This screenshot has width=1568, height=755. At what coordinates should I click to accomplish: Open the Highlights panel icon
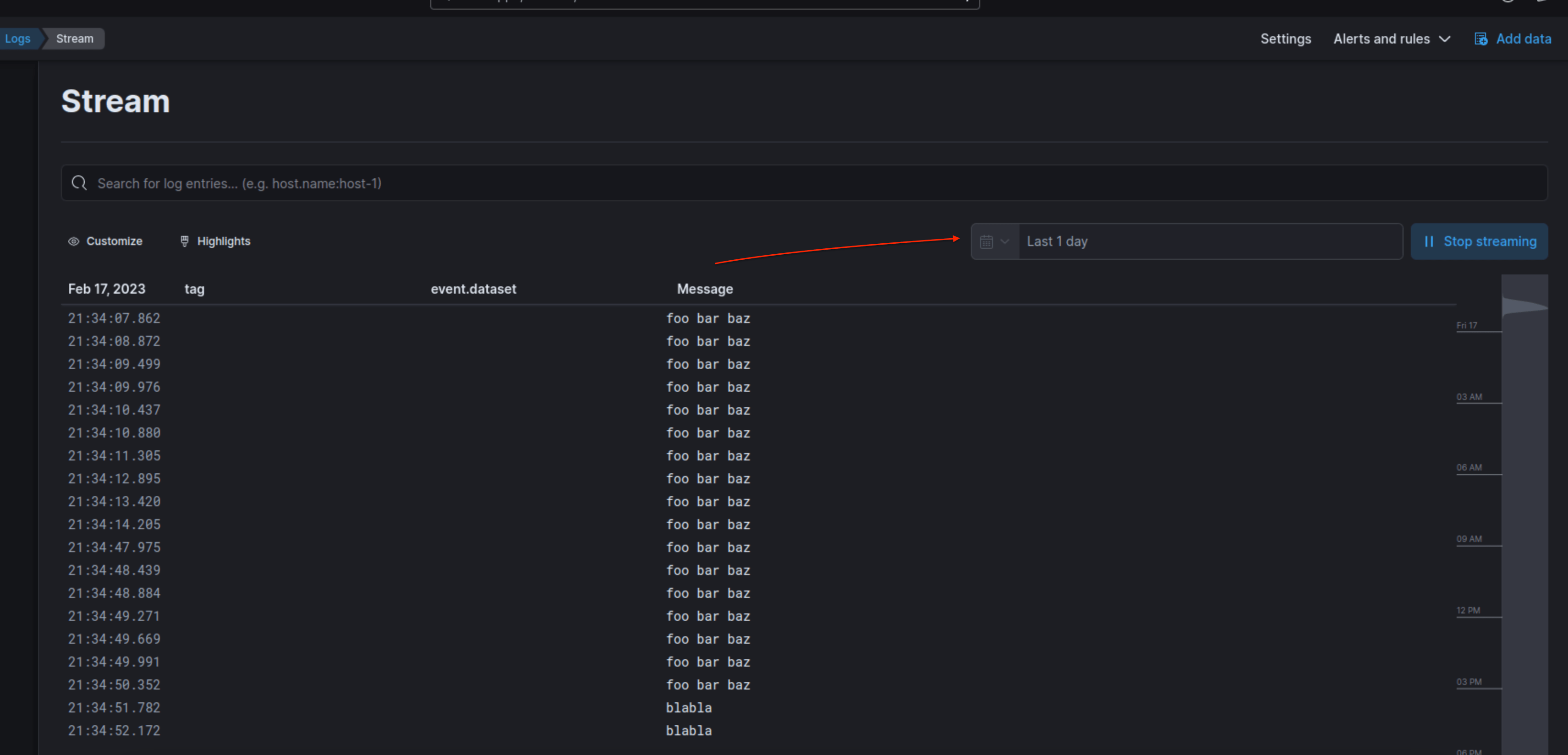tap(185, 241)
